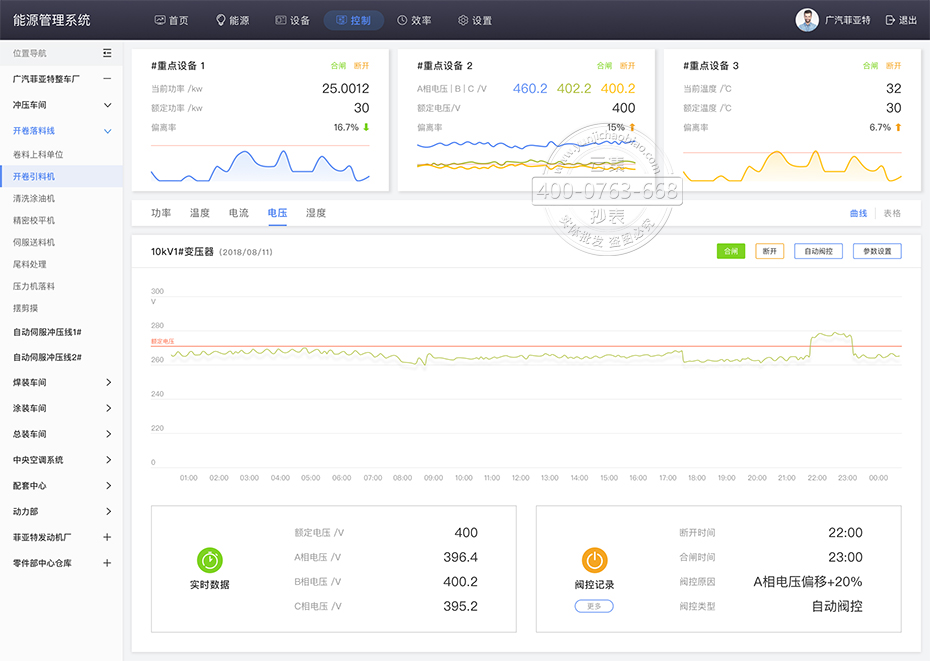Collapse the 开卷落料线 section
The image size is (930, 661).
(108, 131)
